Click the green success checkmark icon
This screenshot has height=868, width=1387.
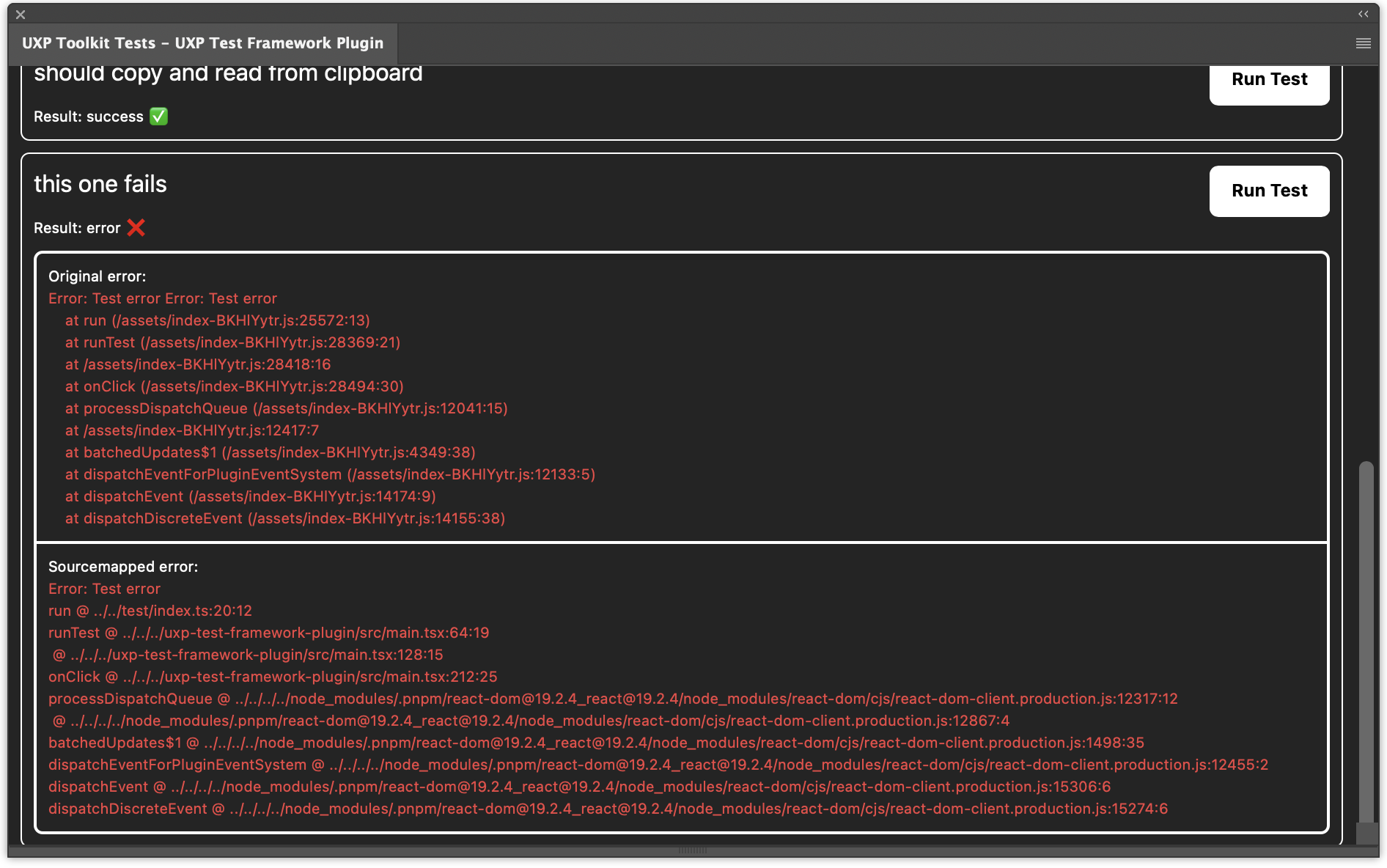click(158, 116)
